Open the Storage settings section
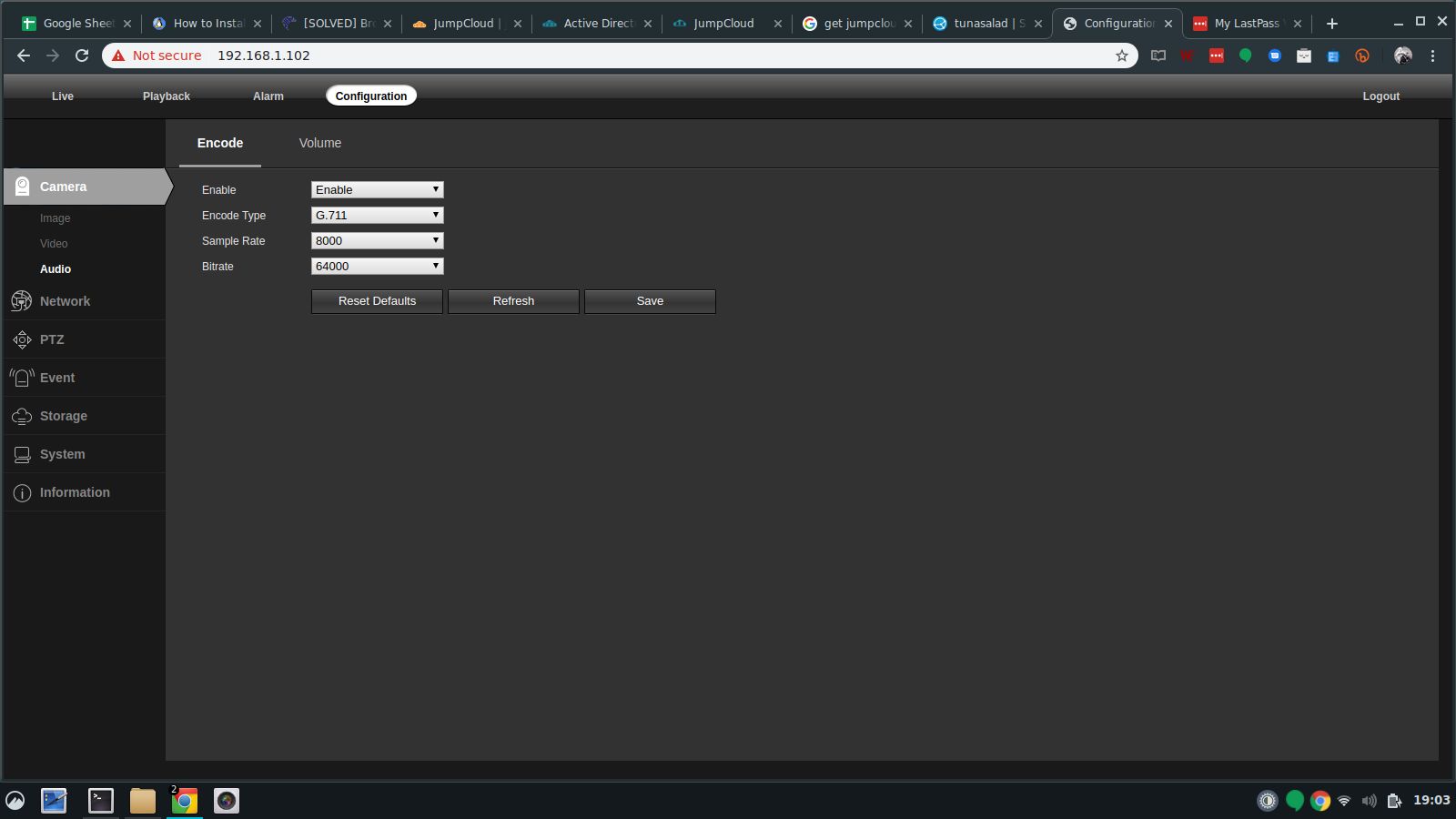 pos(63,416)
